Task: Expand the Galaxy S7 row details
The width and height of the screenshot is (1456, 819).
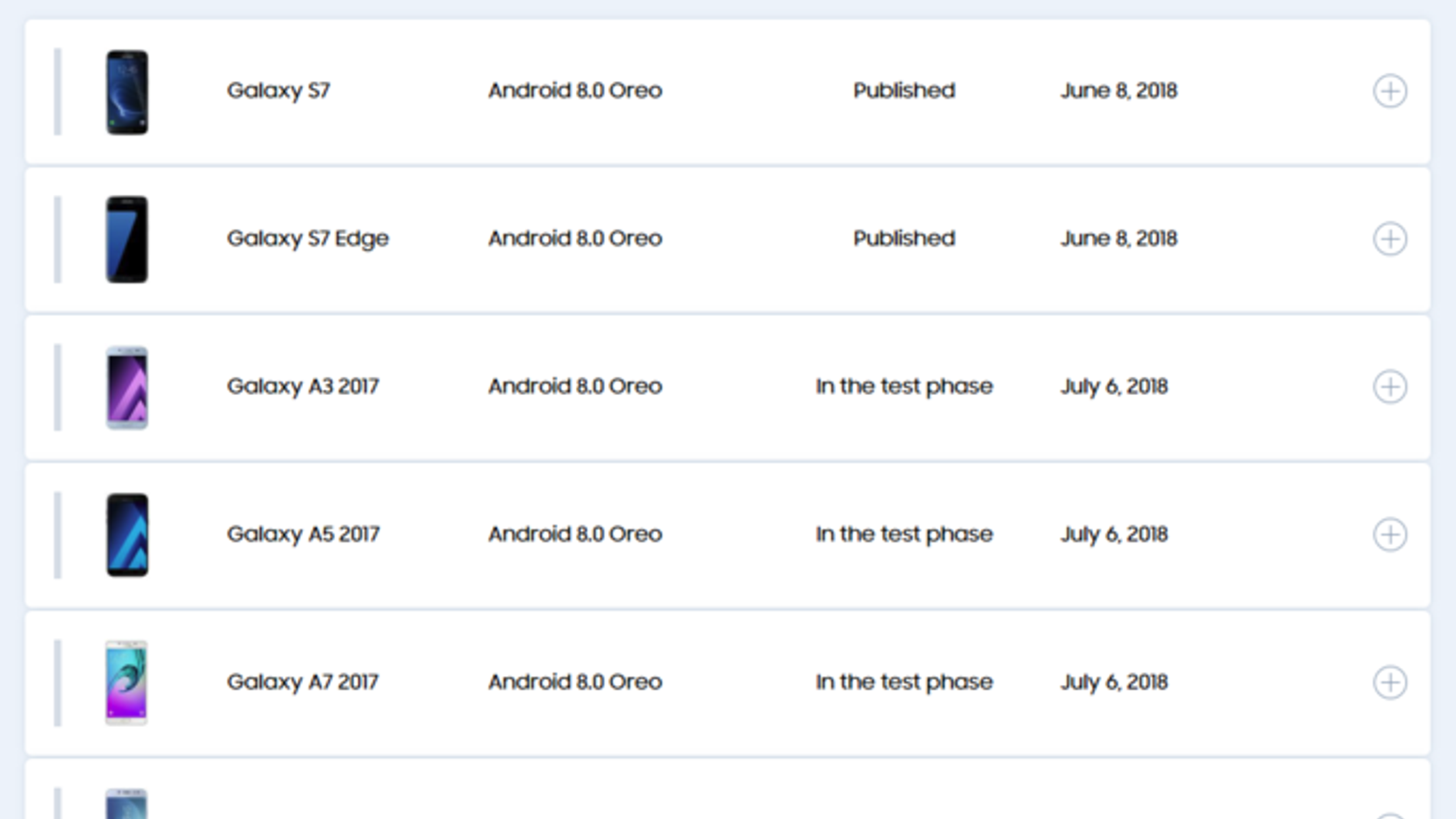Action: pos(1390,91)
